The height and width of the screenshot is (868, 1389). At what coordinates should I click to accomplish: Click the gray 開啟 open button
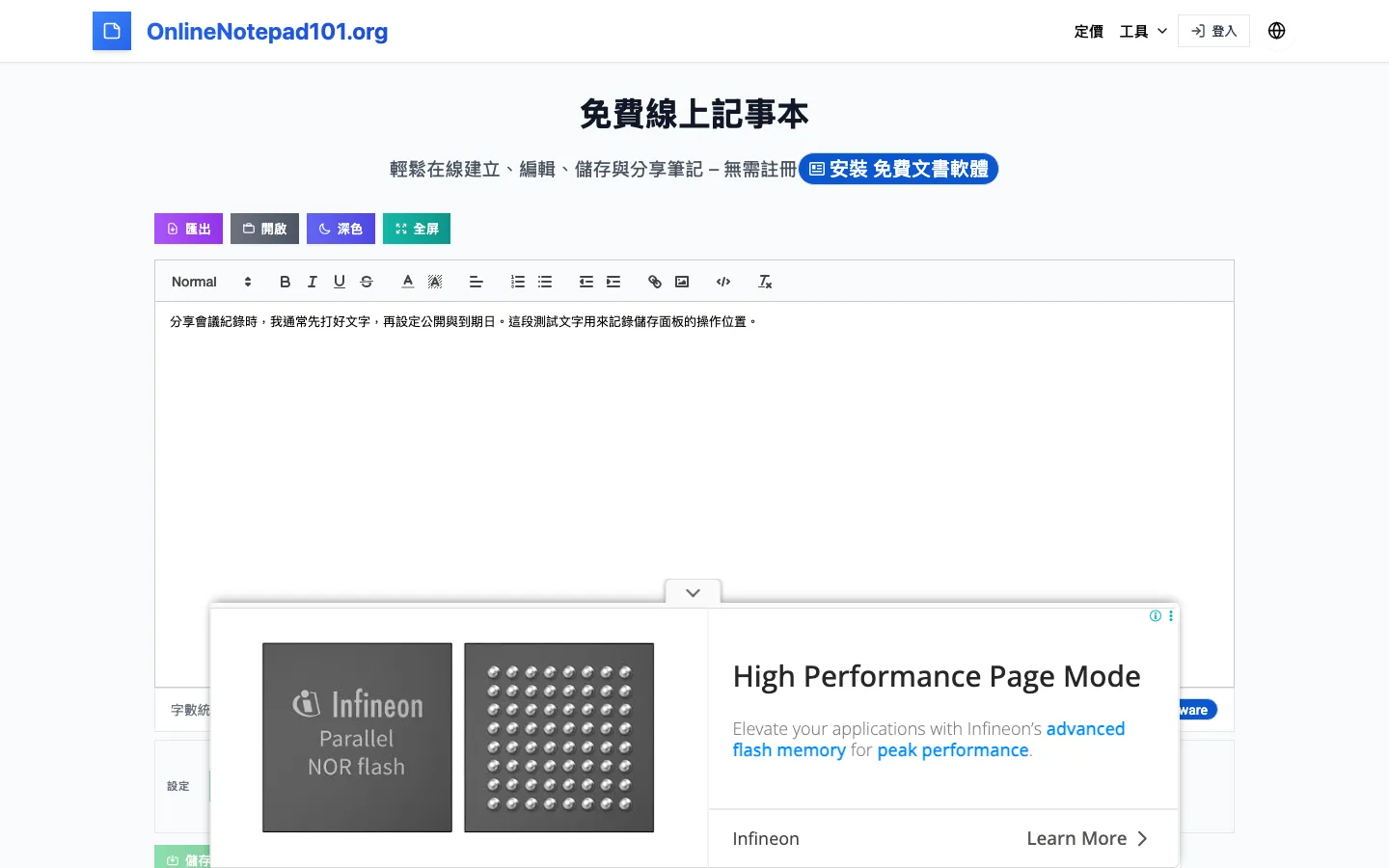pos(264,229)
